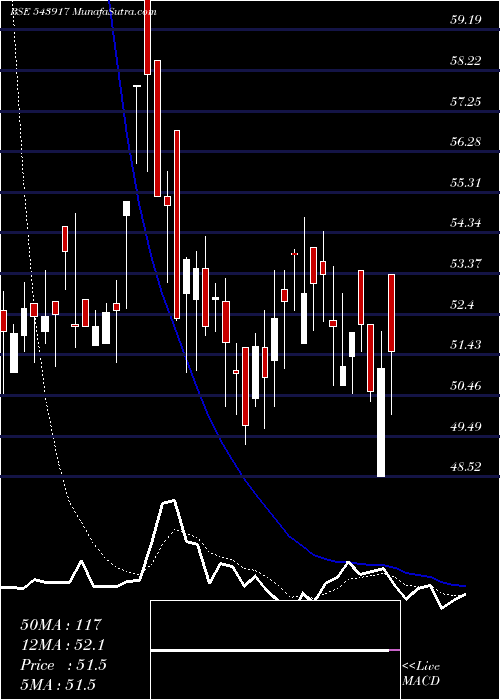Select the 55.31 price axis label
Viewport: 500px width, 700px height.
coord(466,183)
